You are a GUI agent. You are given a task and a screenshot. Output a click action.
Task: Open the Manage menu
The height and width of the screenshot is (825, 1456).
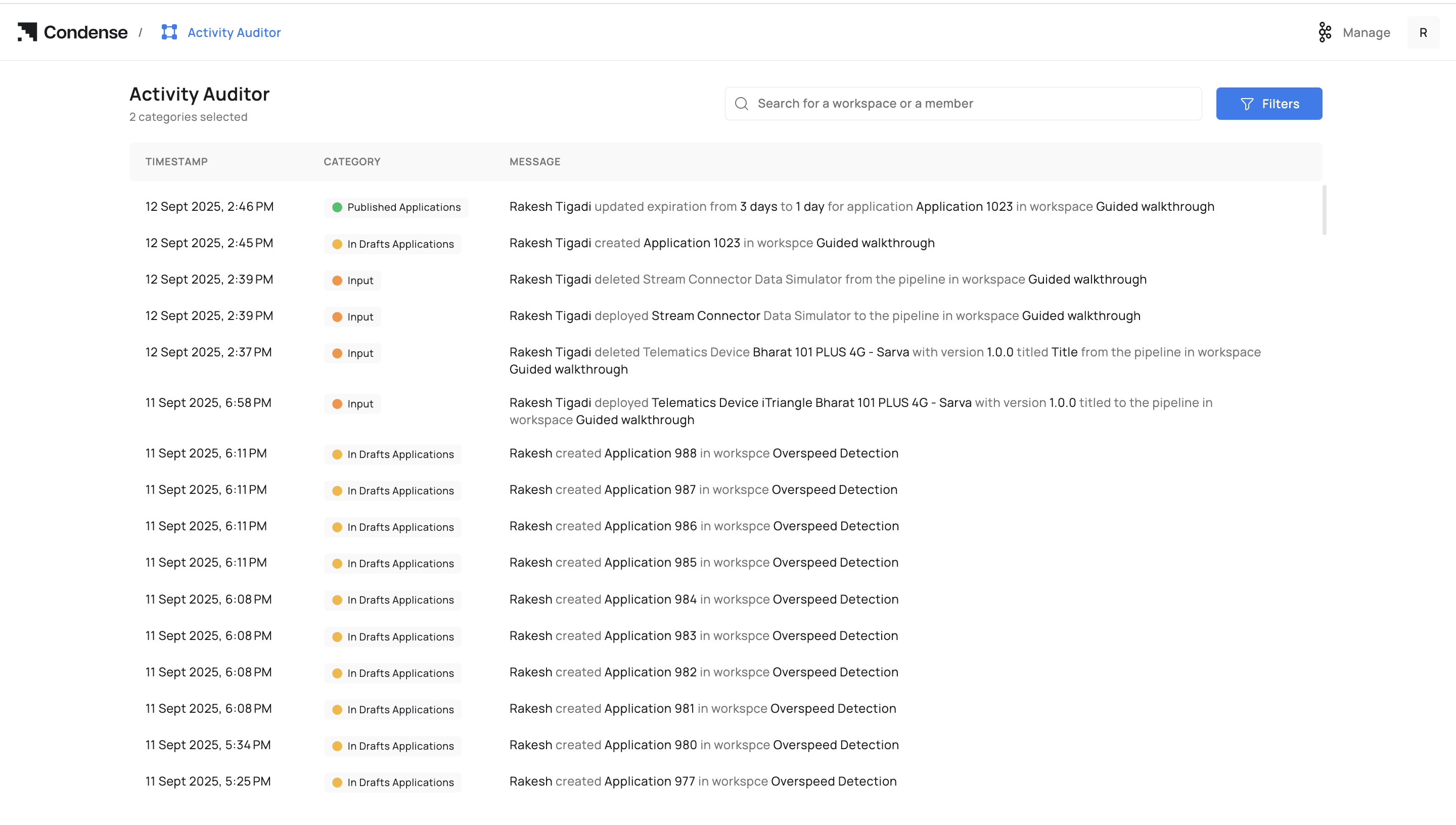point(1366,33)
